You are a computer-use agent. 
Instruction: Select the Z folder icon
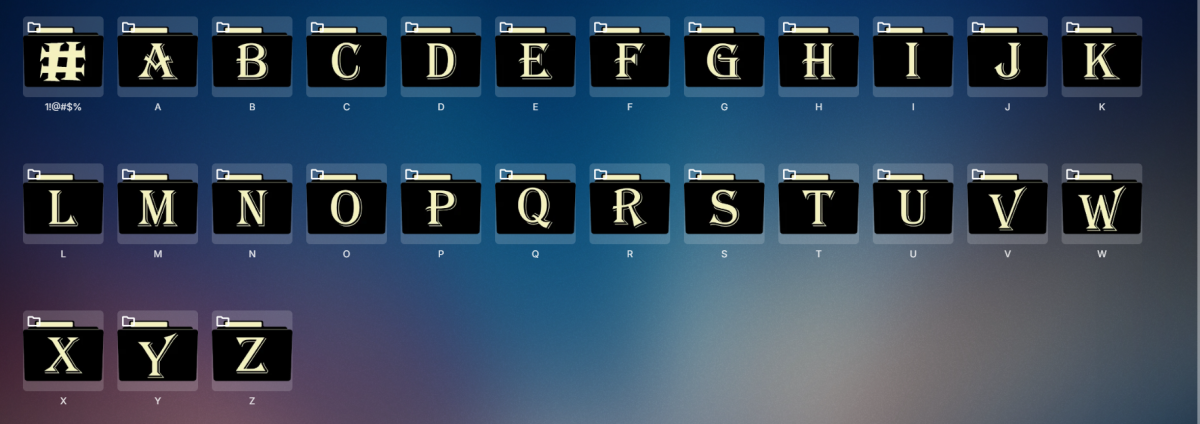coord(252,351)
